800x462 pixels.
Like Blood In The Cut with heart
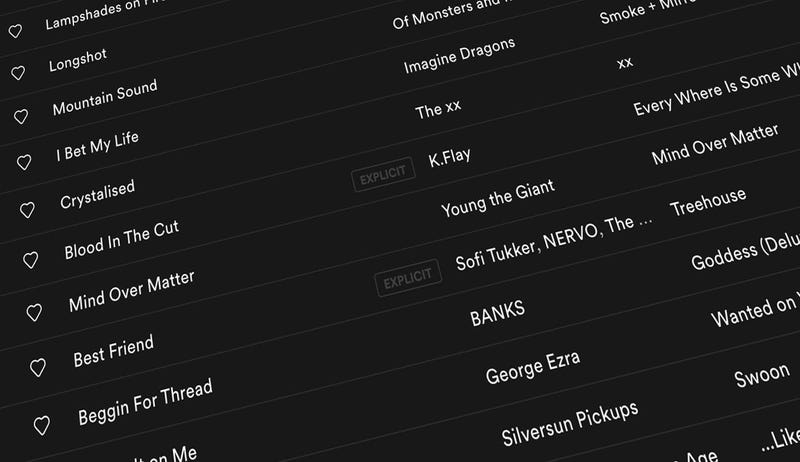pos(31,260)
